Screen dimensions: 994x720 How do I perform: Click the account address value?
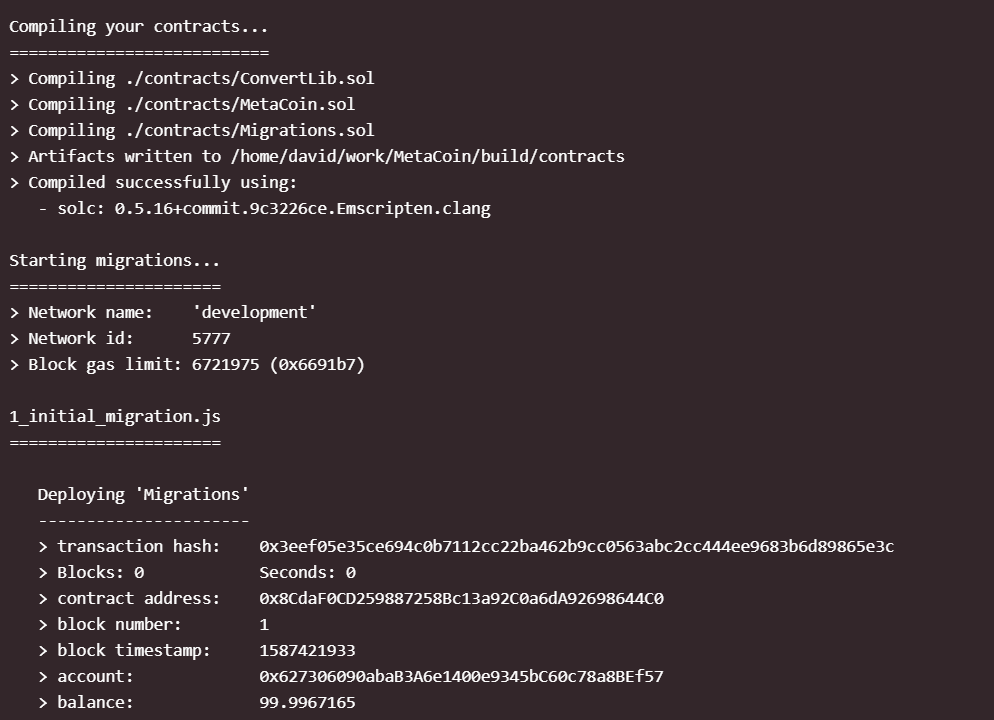[461, 676]
